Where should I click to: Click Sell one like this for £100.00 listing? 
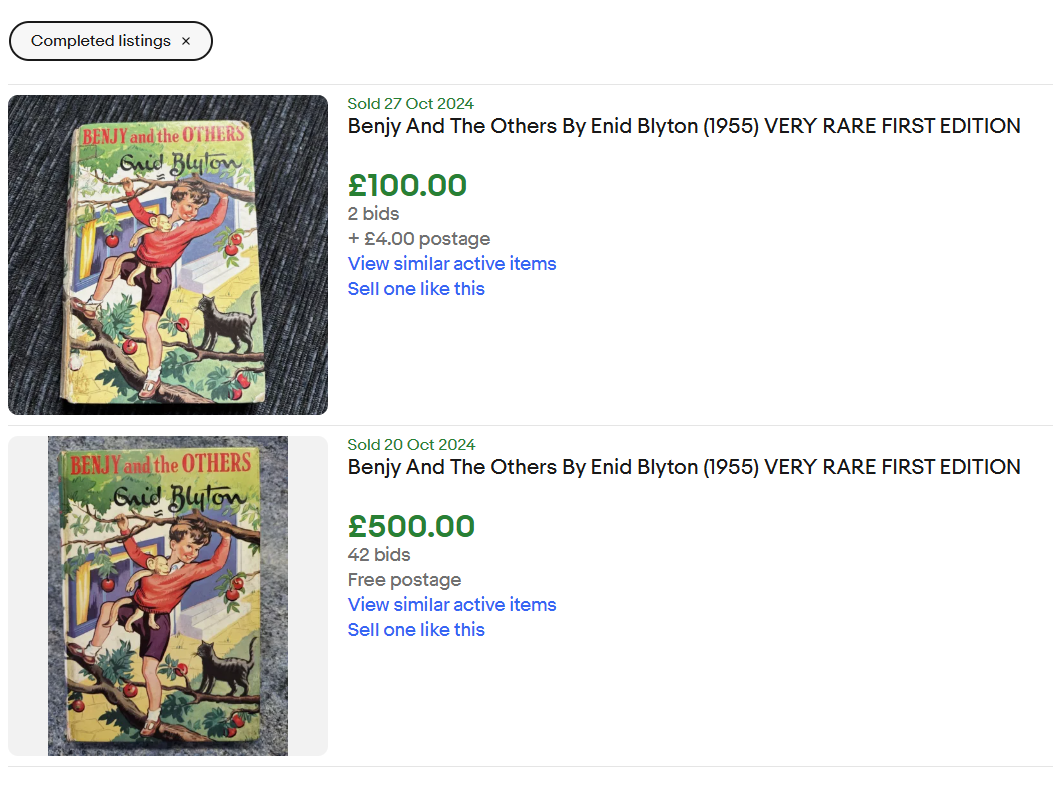416,289
